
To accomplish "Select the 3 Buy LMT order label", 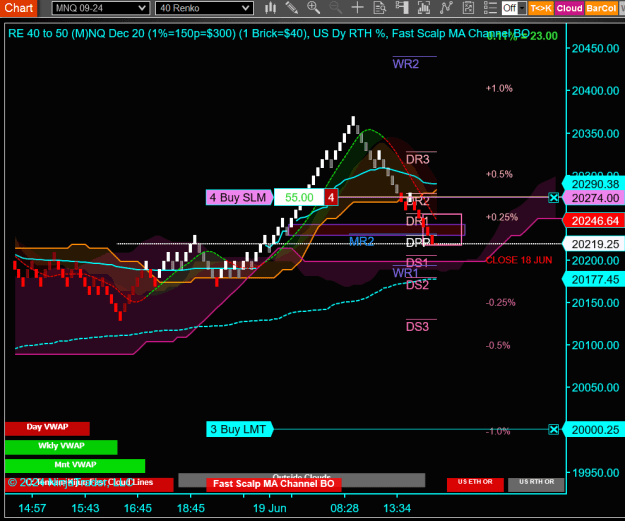I will click(x=239, y=429).
